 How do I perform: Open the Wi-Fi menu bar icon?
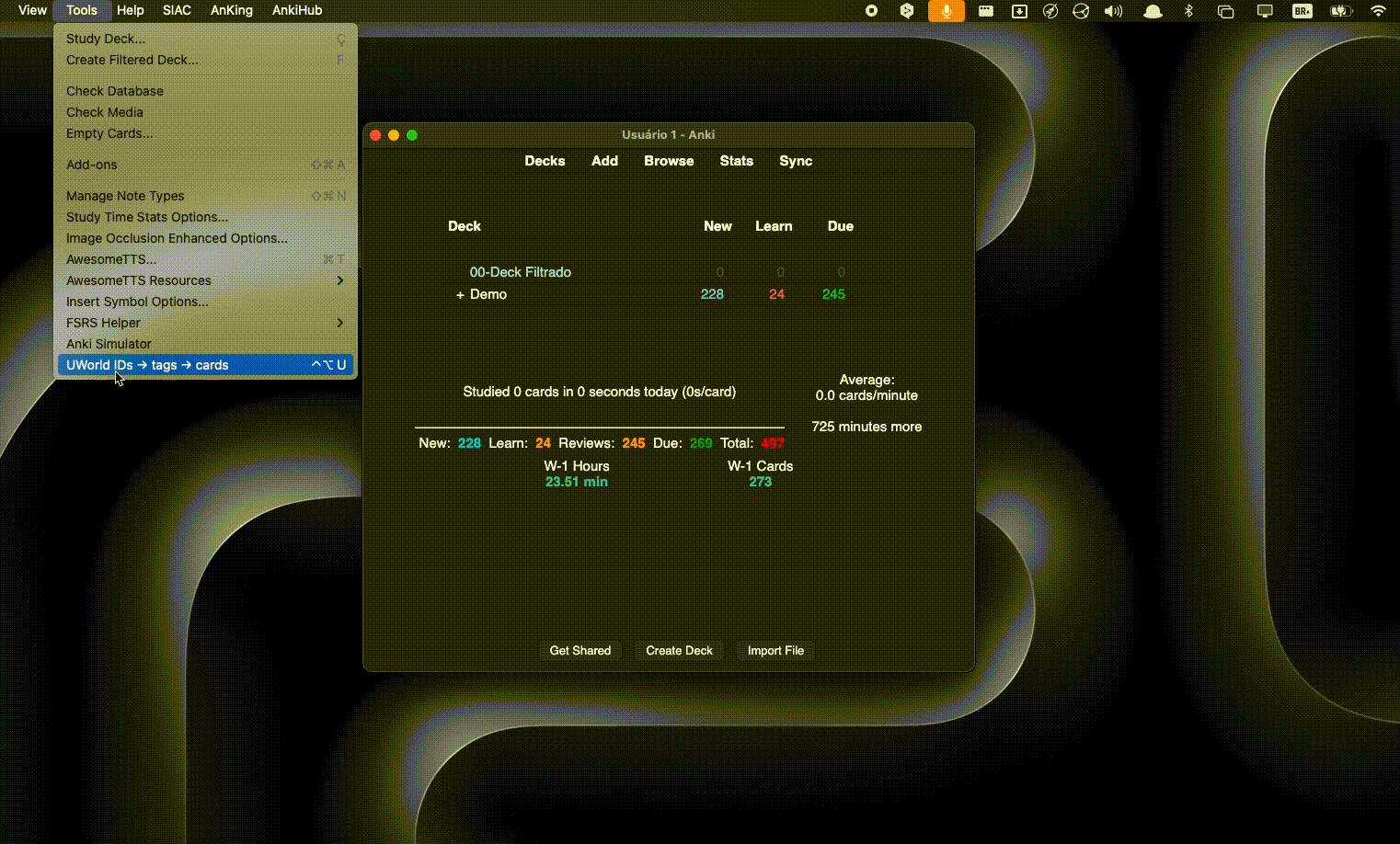(1377, 11)
